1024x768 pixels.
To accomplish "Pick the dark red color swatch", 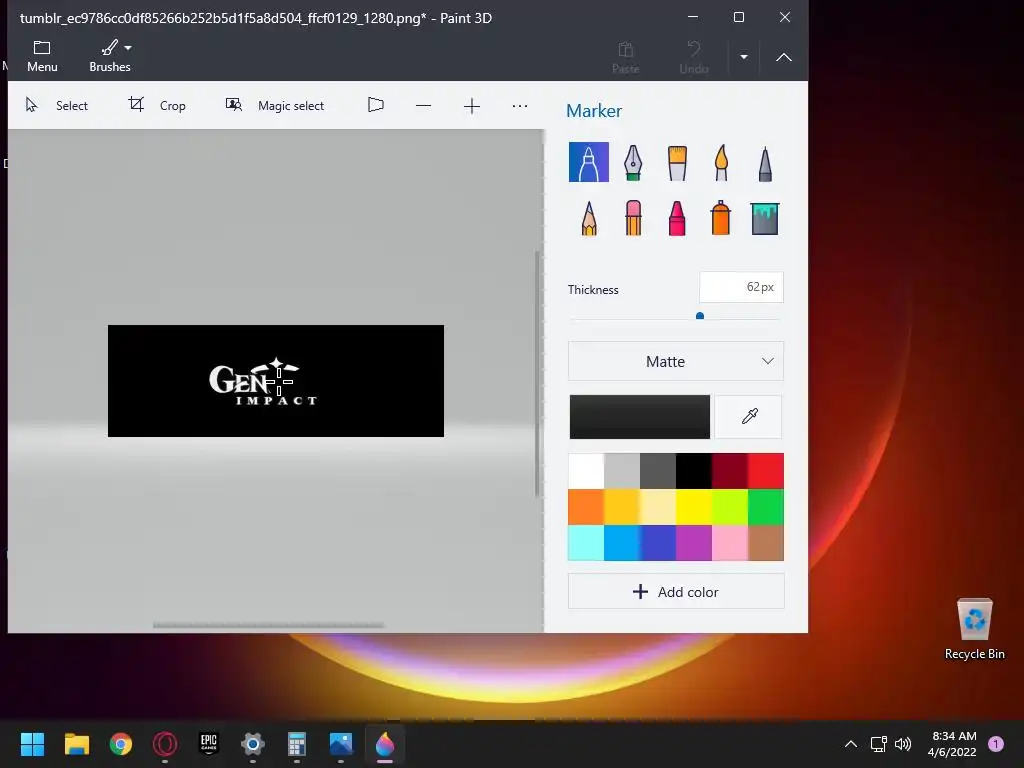I will pos(729,471).
